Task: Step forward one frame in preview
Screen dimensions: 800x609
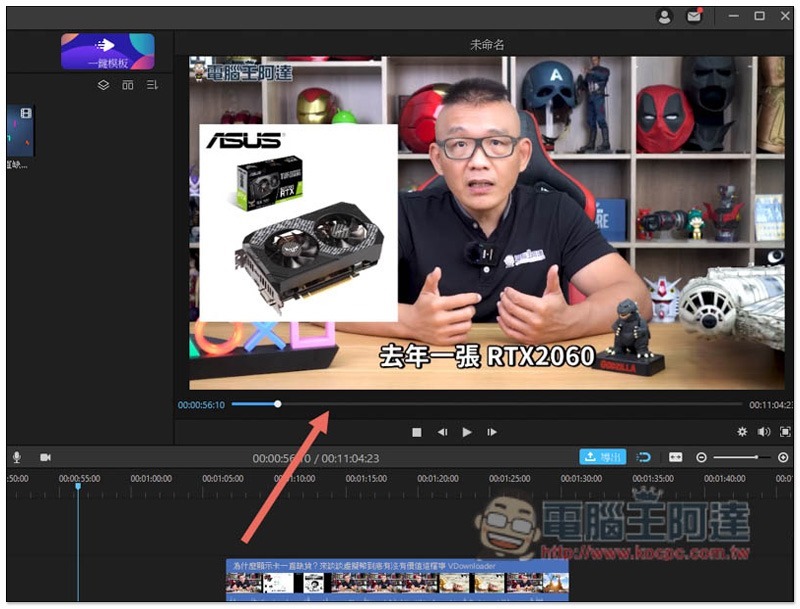Action: [492, 432]
